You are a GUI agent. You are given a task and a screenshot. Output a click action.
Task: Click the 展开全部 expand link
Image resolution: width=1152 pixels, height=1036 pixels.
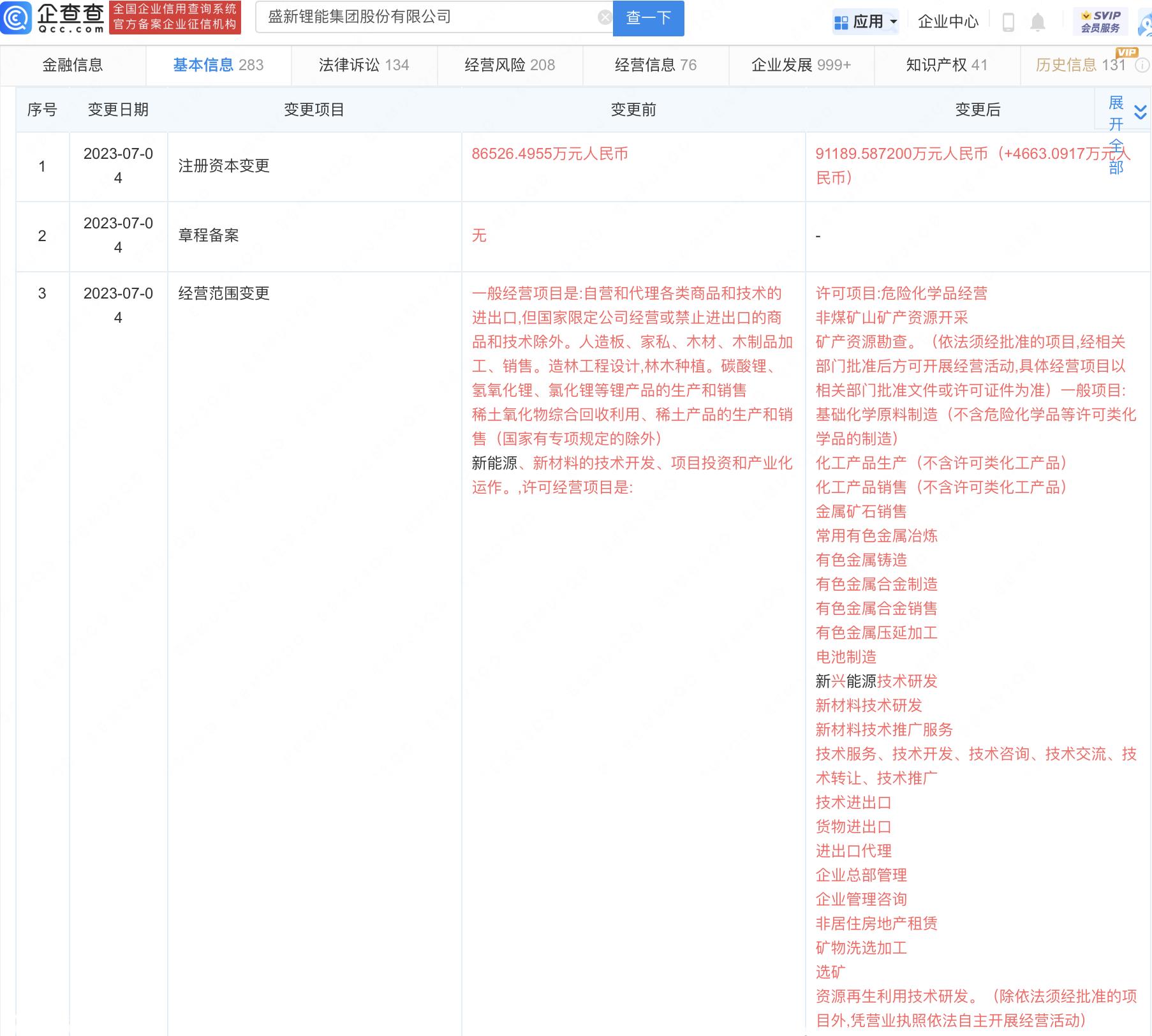click(x=1116, y=135)
